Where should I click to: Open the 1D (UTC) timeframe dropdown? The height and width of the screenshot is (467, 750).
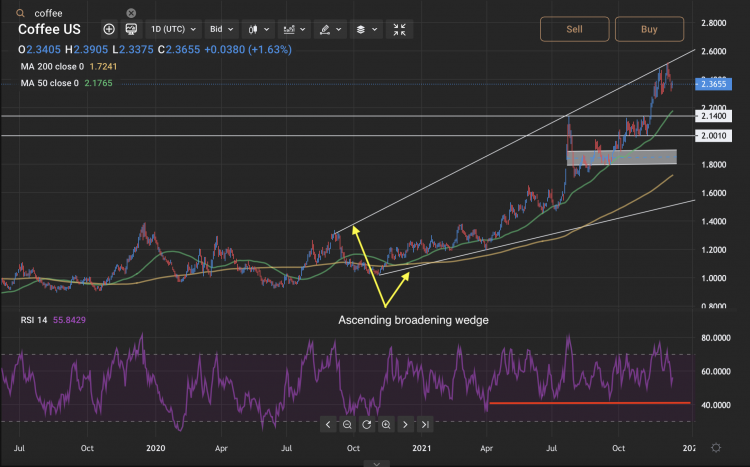173,29
